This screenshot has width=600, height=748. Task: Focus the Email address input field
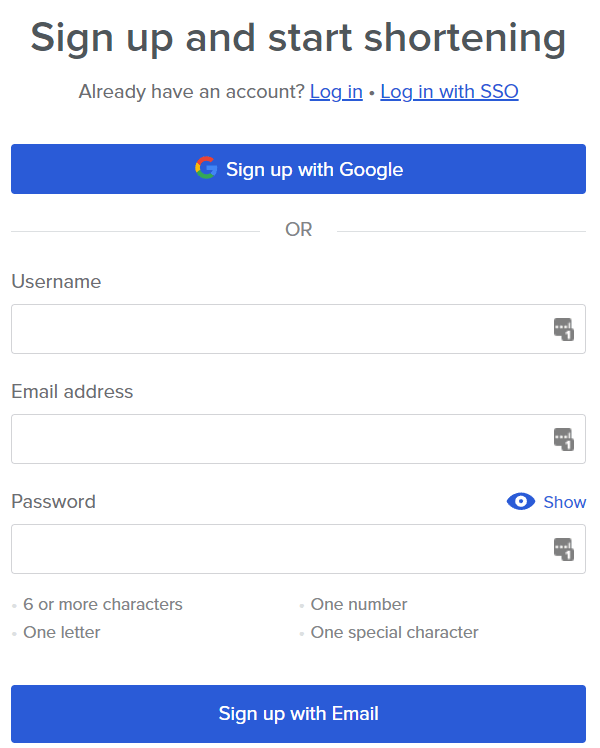point(299,439)
